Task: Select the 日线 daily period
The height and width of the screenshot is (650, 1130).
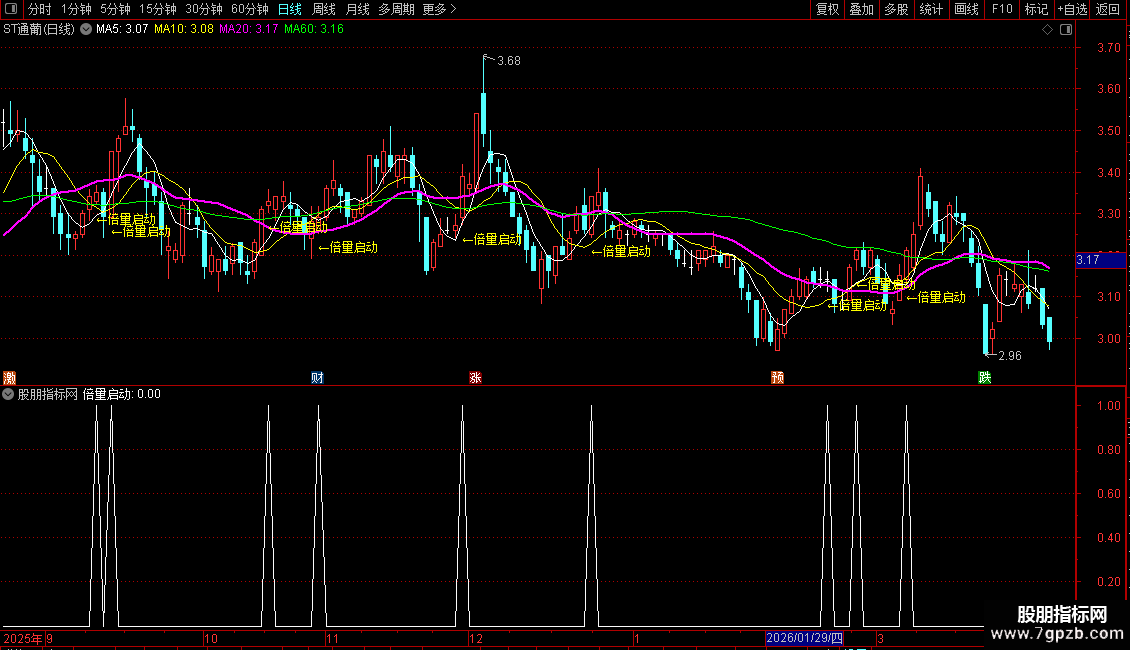Action: 290,9
